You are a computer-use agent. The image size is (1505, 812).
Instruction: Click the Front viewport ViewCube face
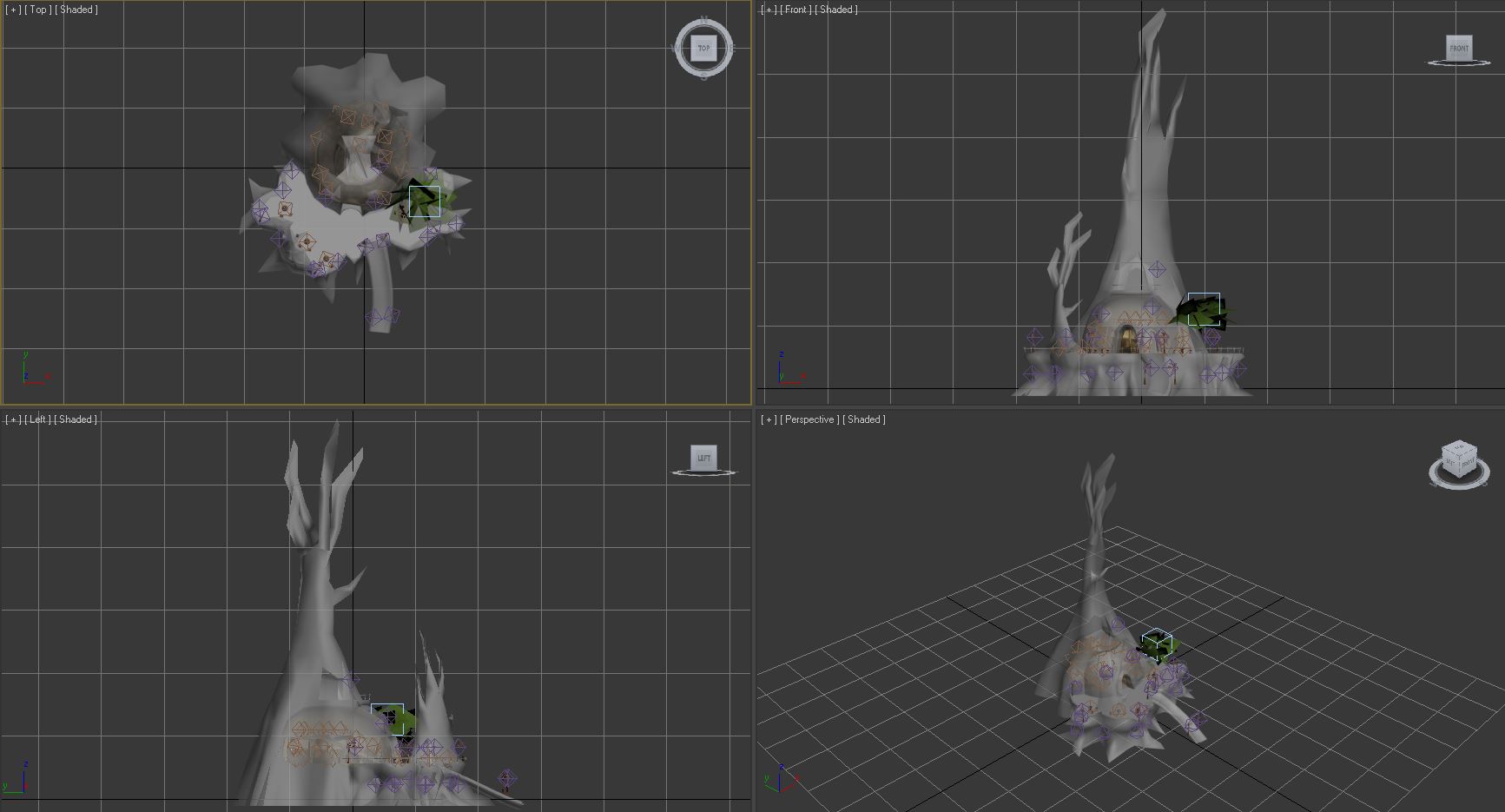[1459, 48]
